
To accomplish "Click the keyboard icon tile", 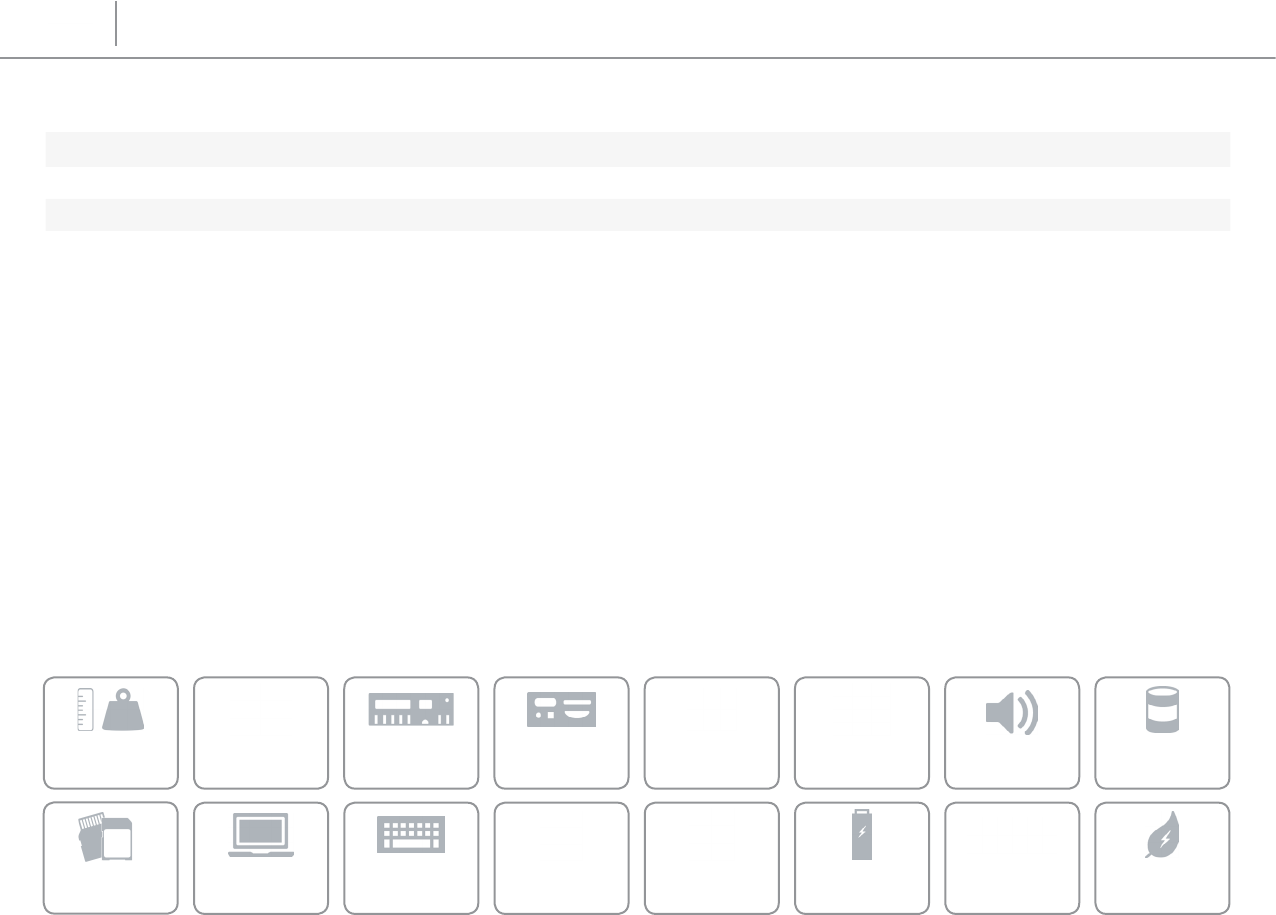I will coord(411,858).
